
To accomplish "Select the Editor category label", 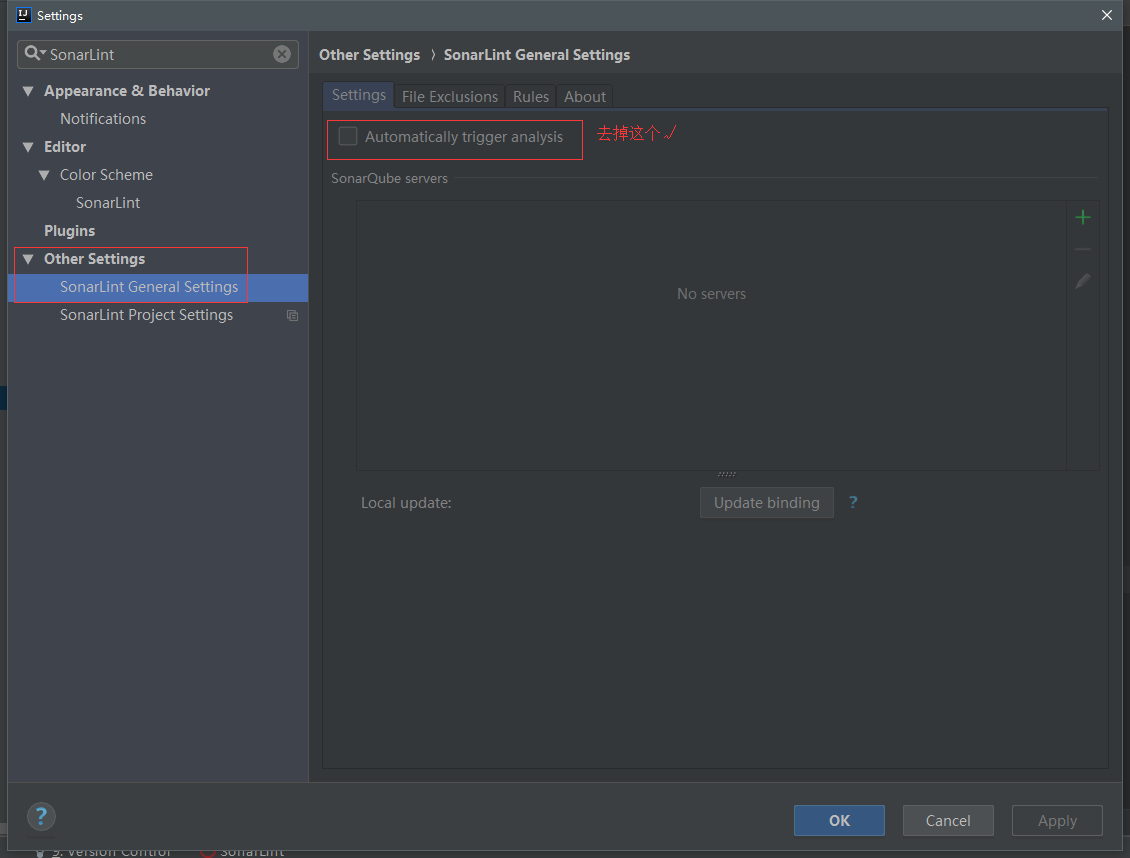I will (x=65, y=147).
